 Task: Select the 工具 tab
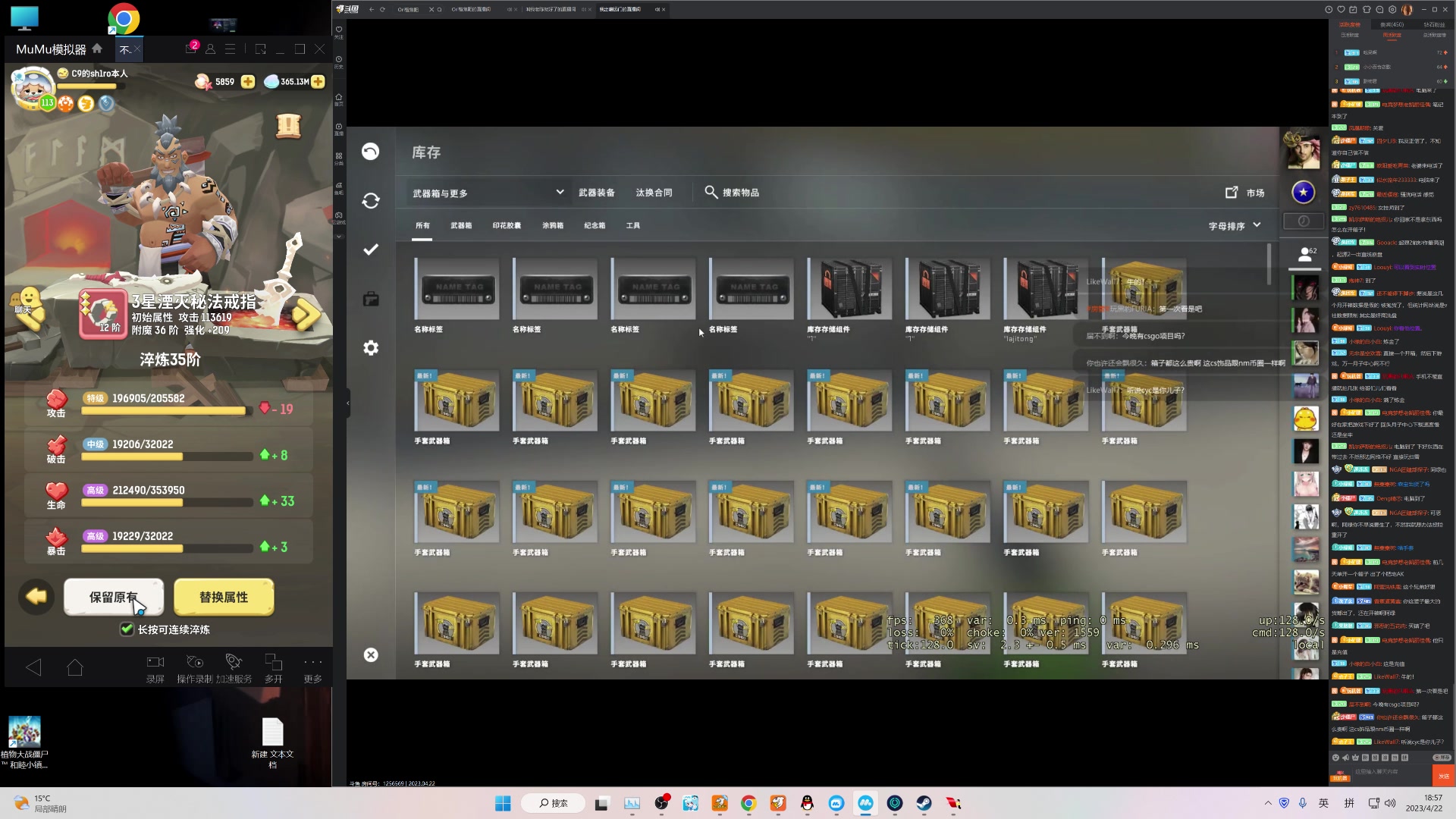click(x=633, y=226)
